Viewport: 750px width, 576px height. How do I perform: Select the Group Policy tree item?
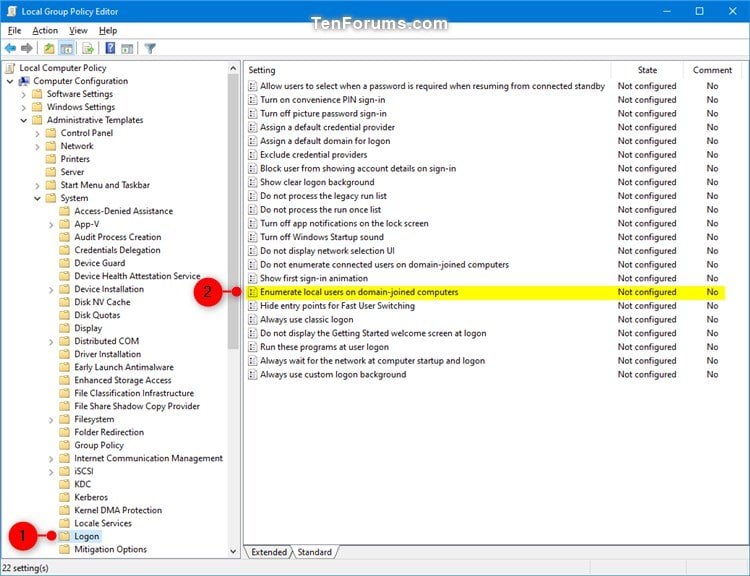point(99,445)
